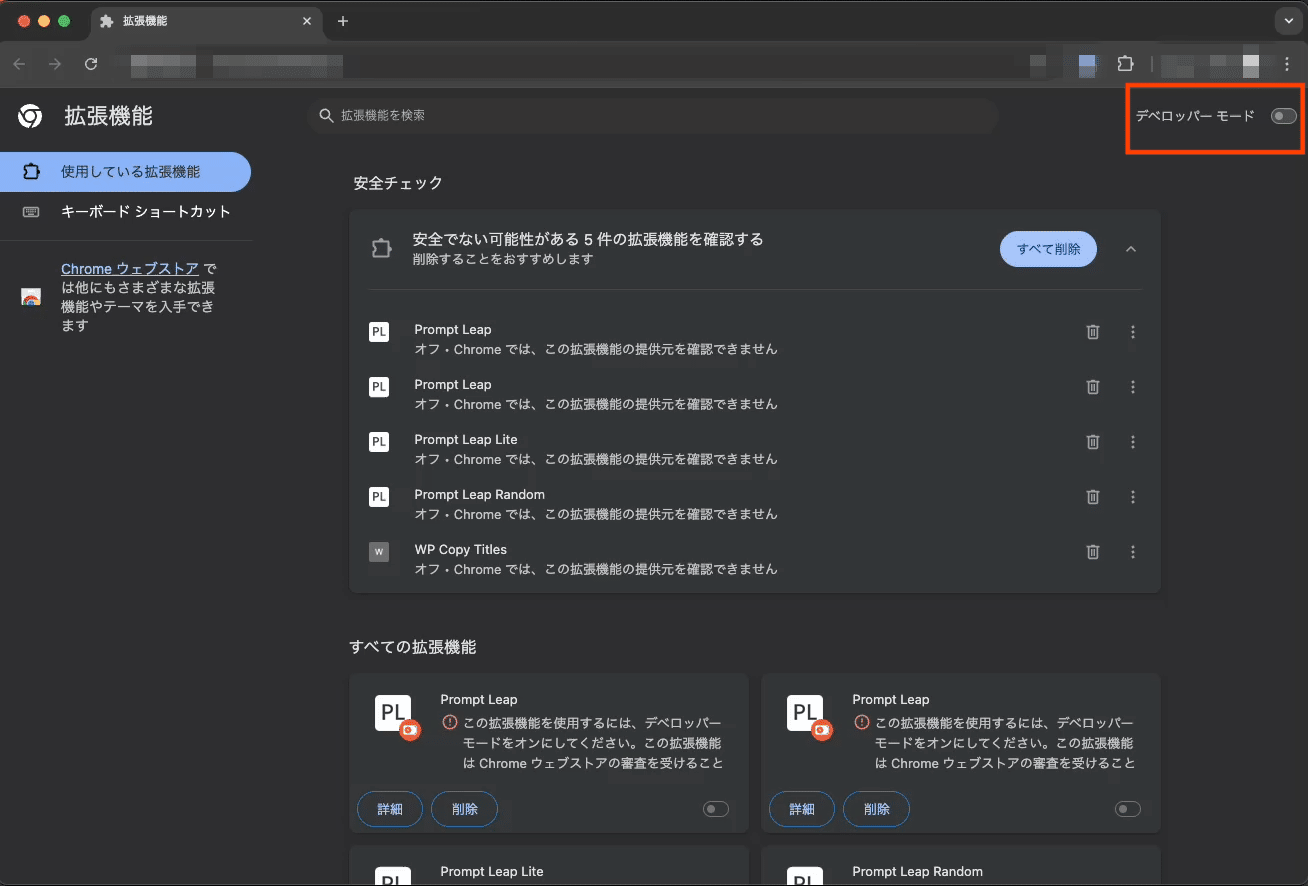The image size is (1308, 886).
Task: Open more options for WP Copy Titles
Action: (x=1133, y=551)
